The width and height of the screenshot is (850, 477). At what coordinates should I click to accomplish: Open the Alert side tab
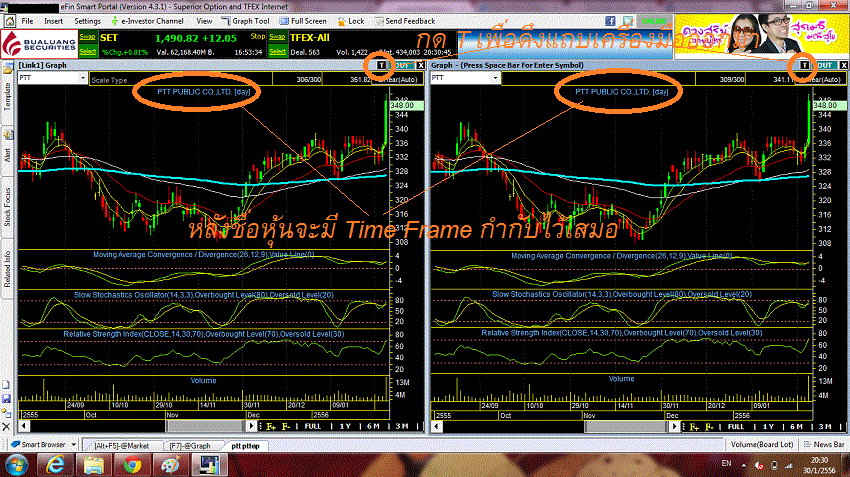(7, 154)
